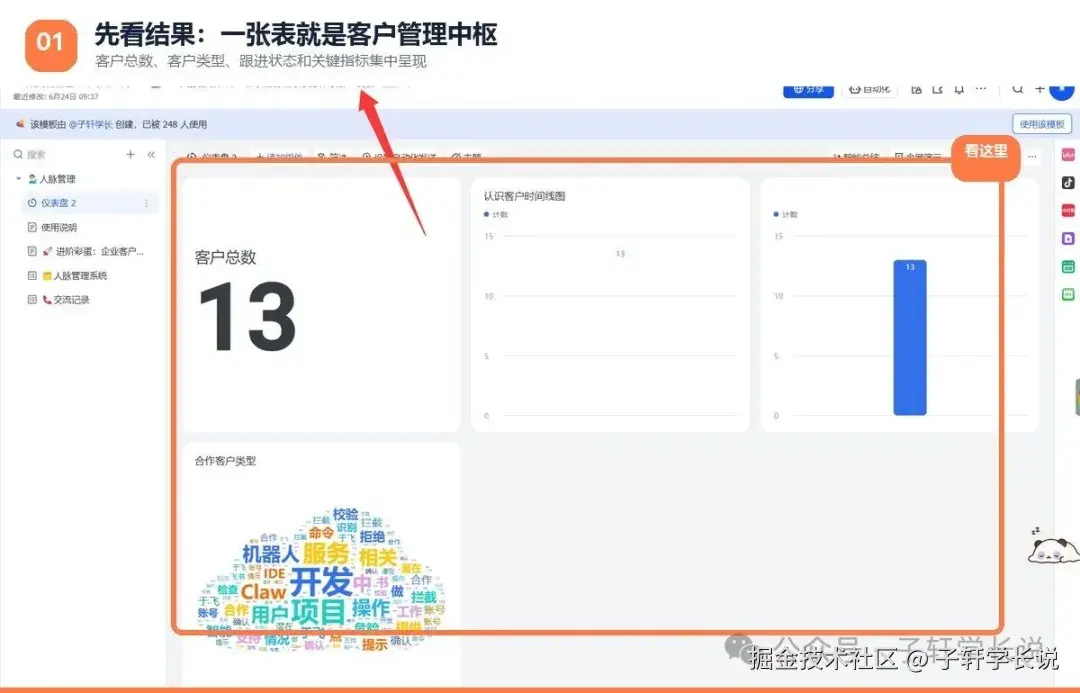Click the search magnifier icon in top bar

pos(1017,89)
